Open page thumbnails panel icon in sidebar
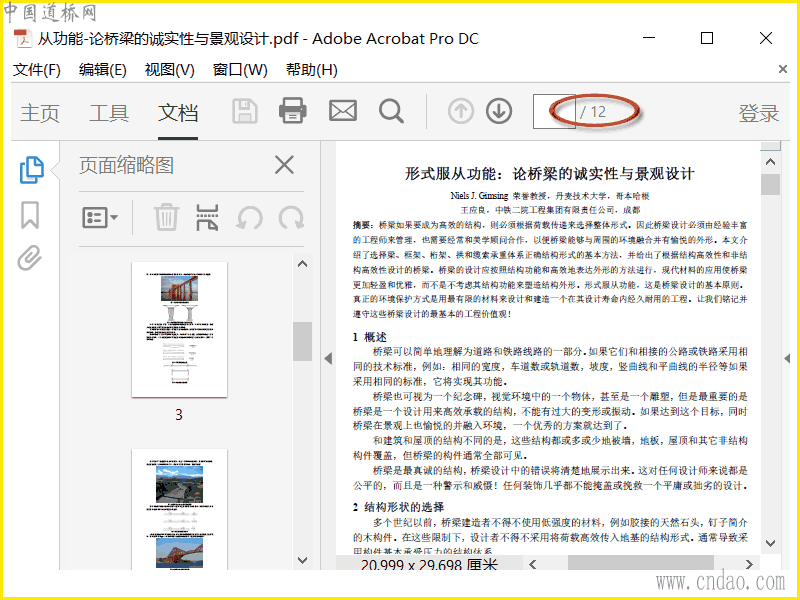 [x=31, y=170]
